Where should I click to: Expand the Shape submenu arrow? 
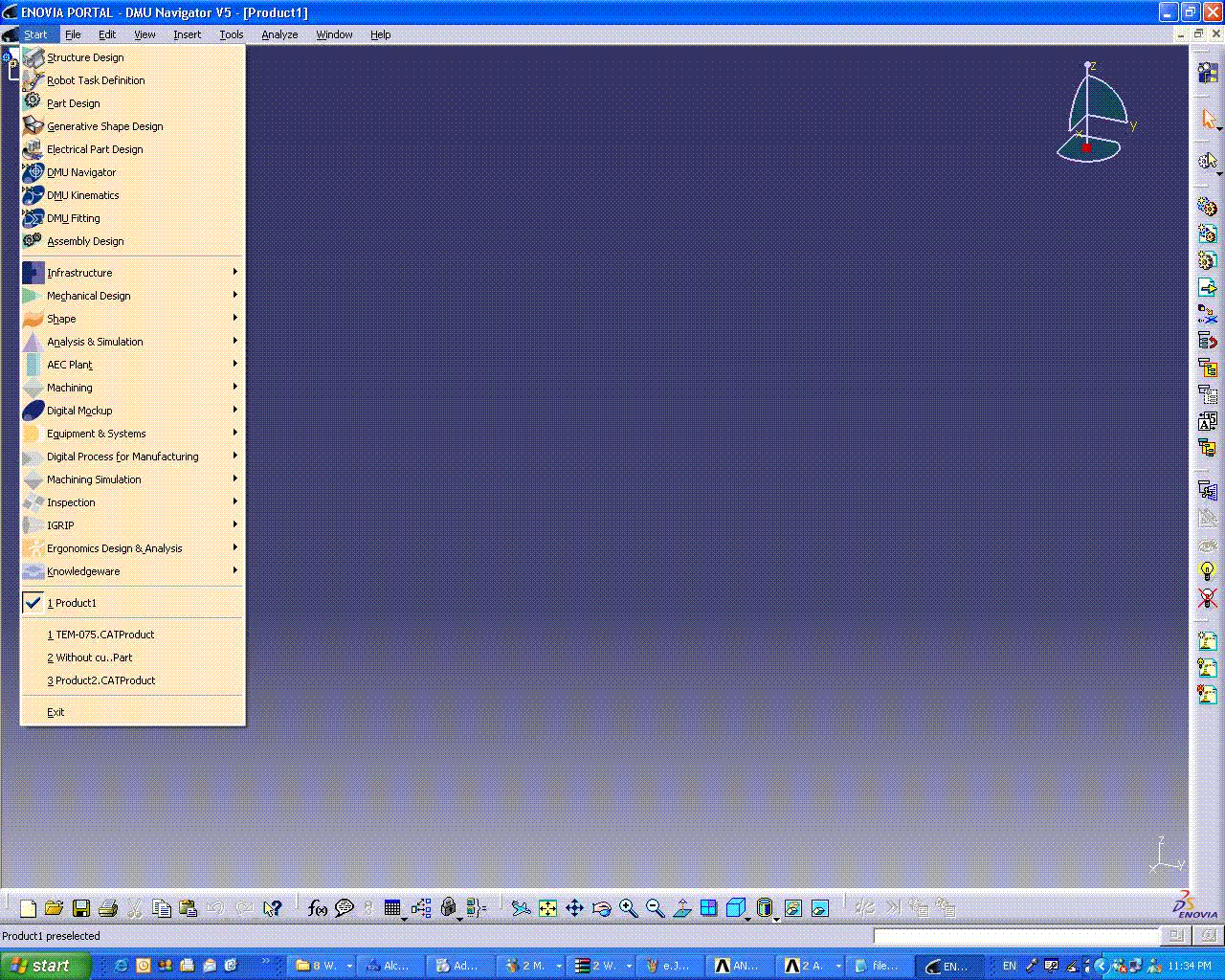coord(234,318)
